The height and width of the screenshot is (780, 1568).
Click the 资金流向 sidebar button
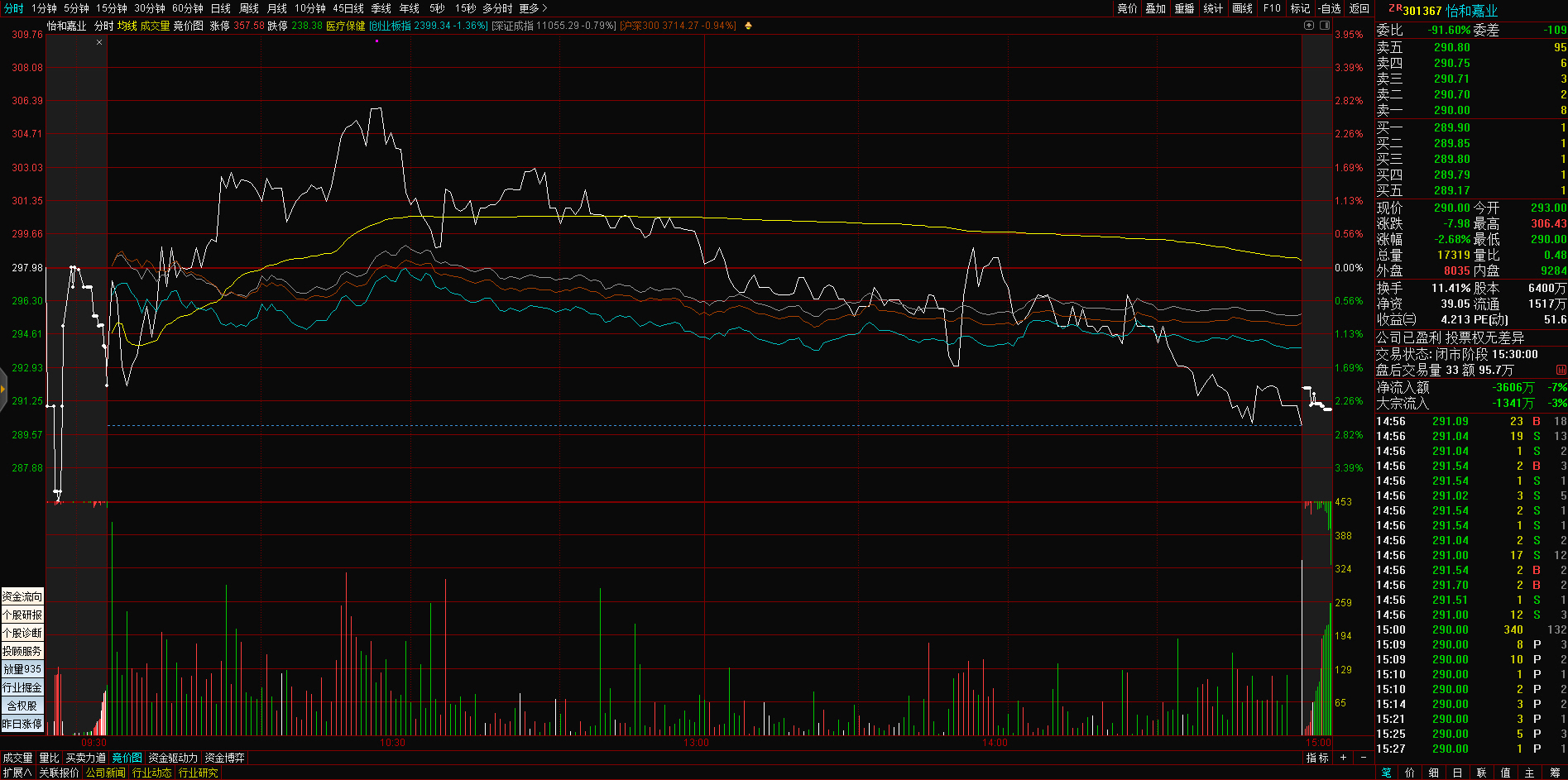(x=22, y=596)
